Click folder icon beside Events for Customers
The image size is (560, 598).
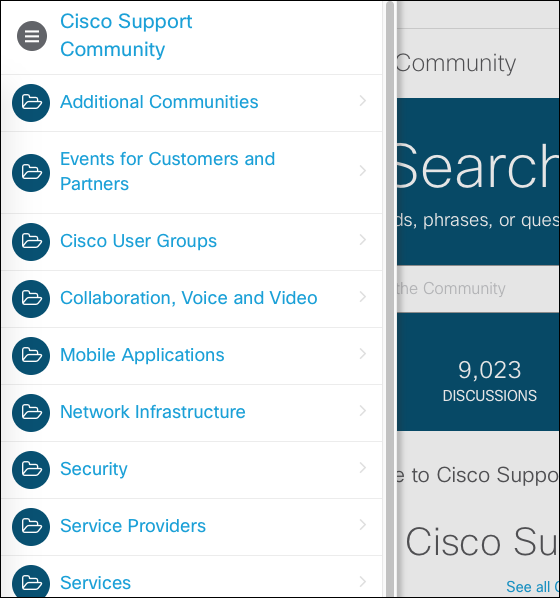click(31, 173)
